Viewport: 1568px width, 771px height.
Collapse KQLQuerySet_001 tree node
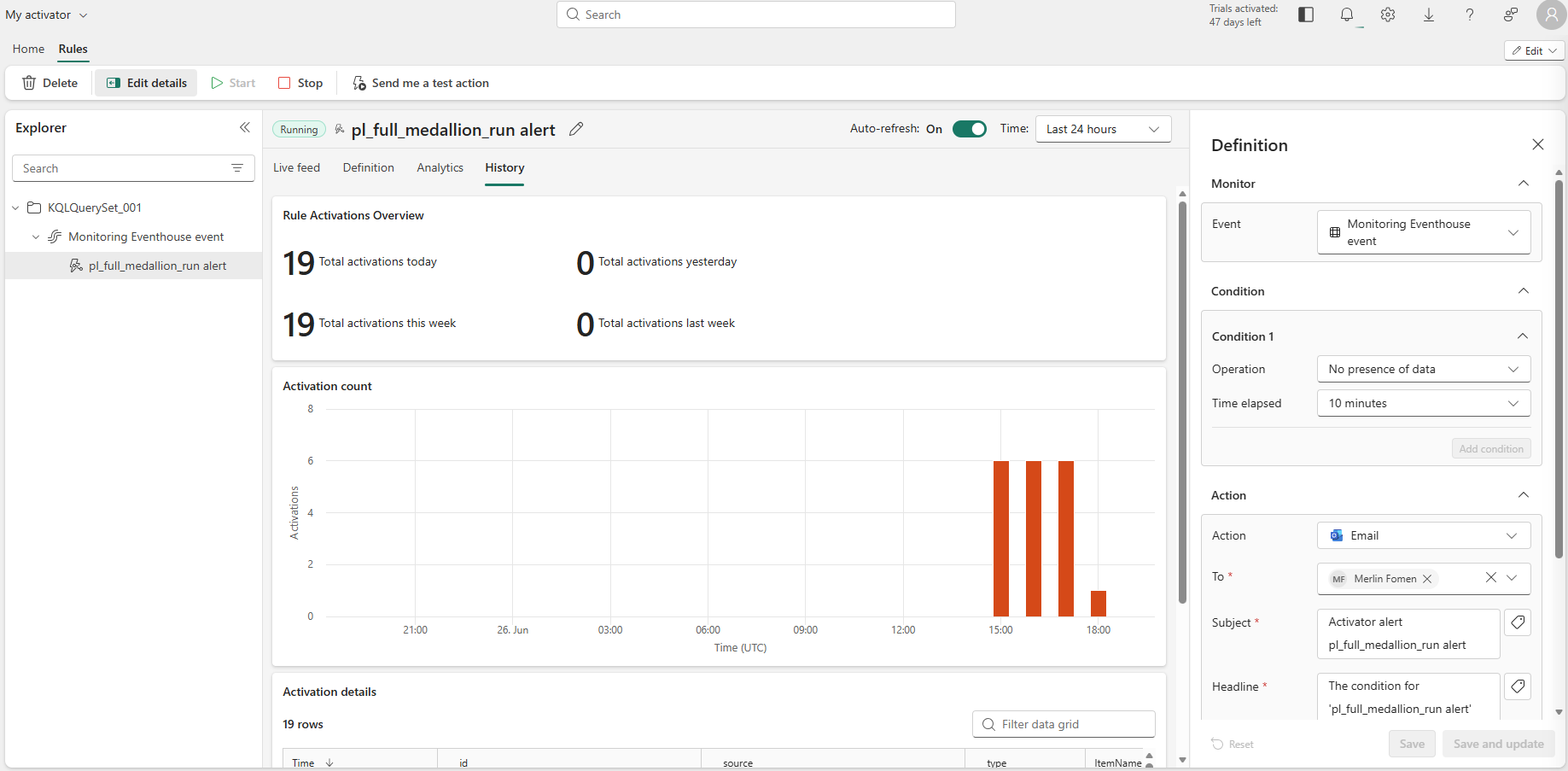15,207
